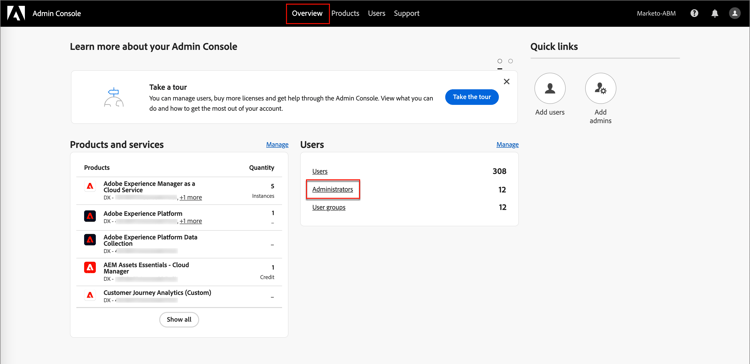Open the Products tab
750x364 pixels.
pos(345,13)
